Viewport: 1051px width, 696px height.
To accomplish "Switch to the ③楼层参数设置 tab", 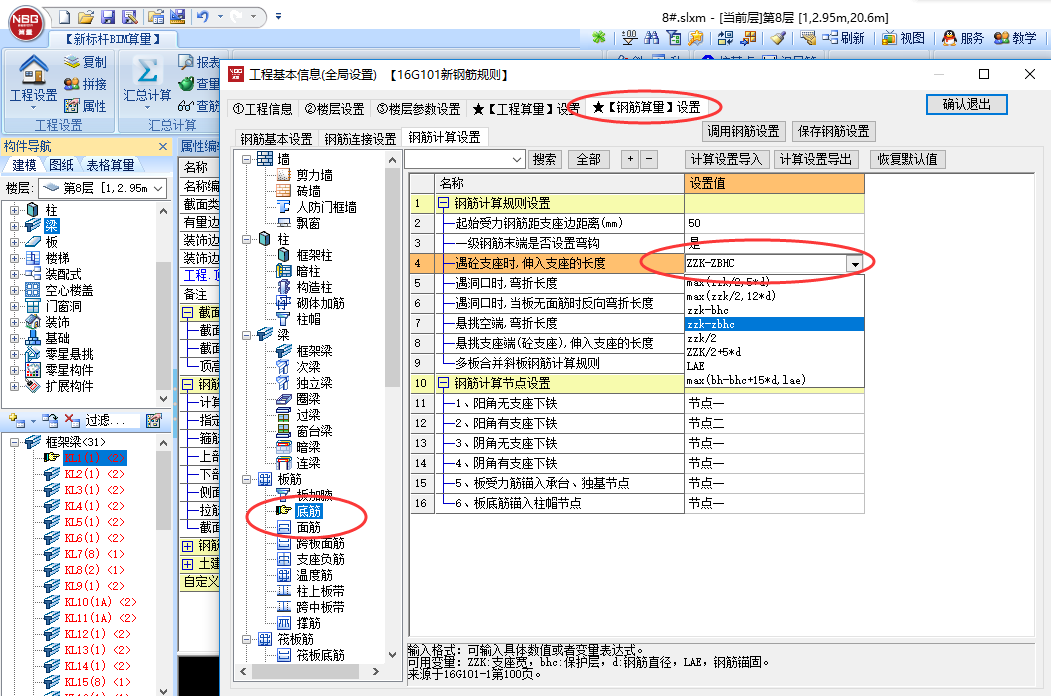I will pos(418,109).
